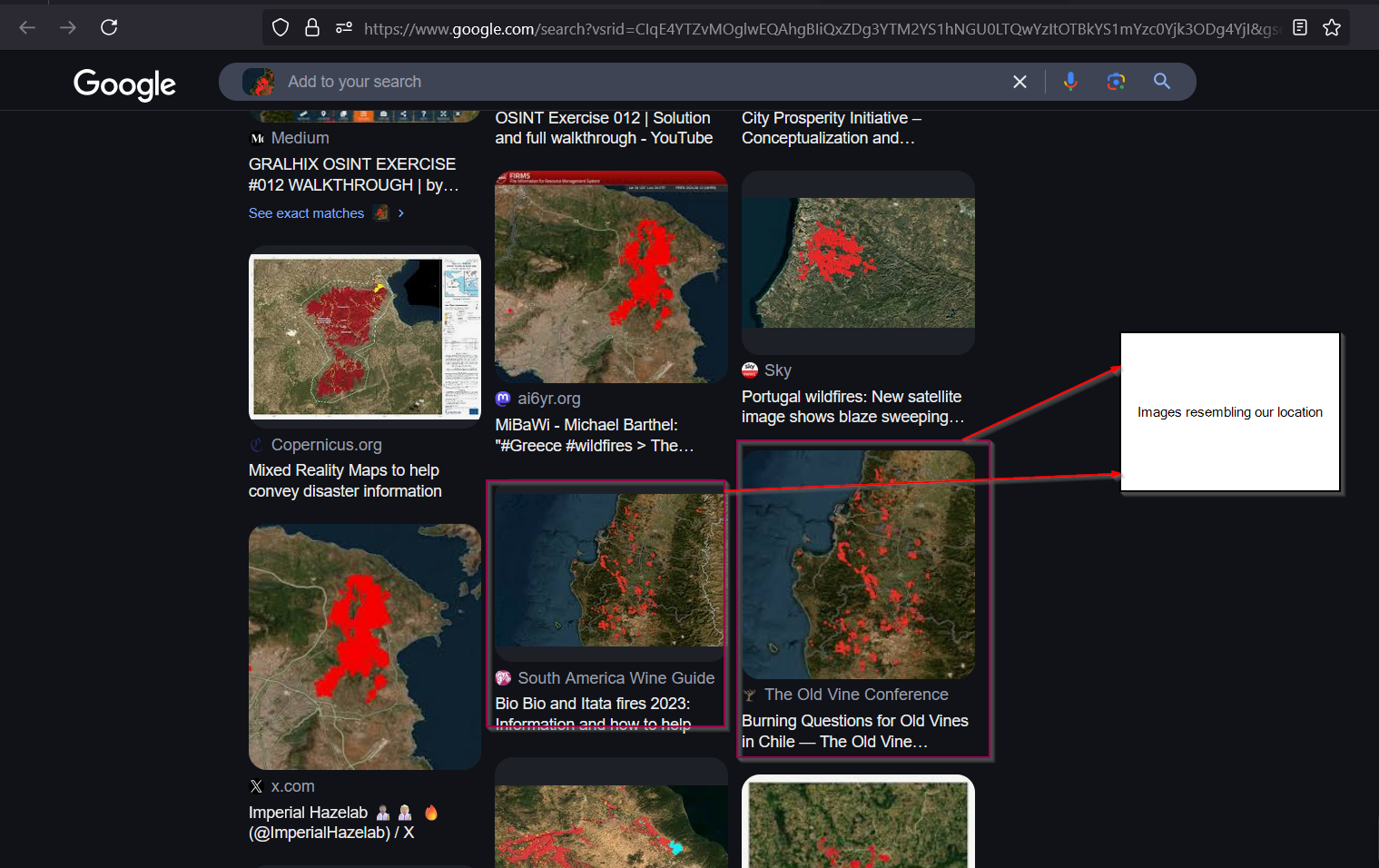Open See exact matches link

306,213
